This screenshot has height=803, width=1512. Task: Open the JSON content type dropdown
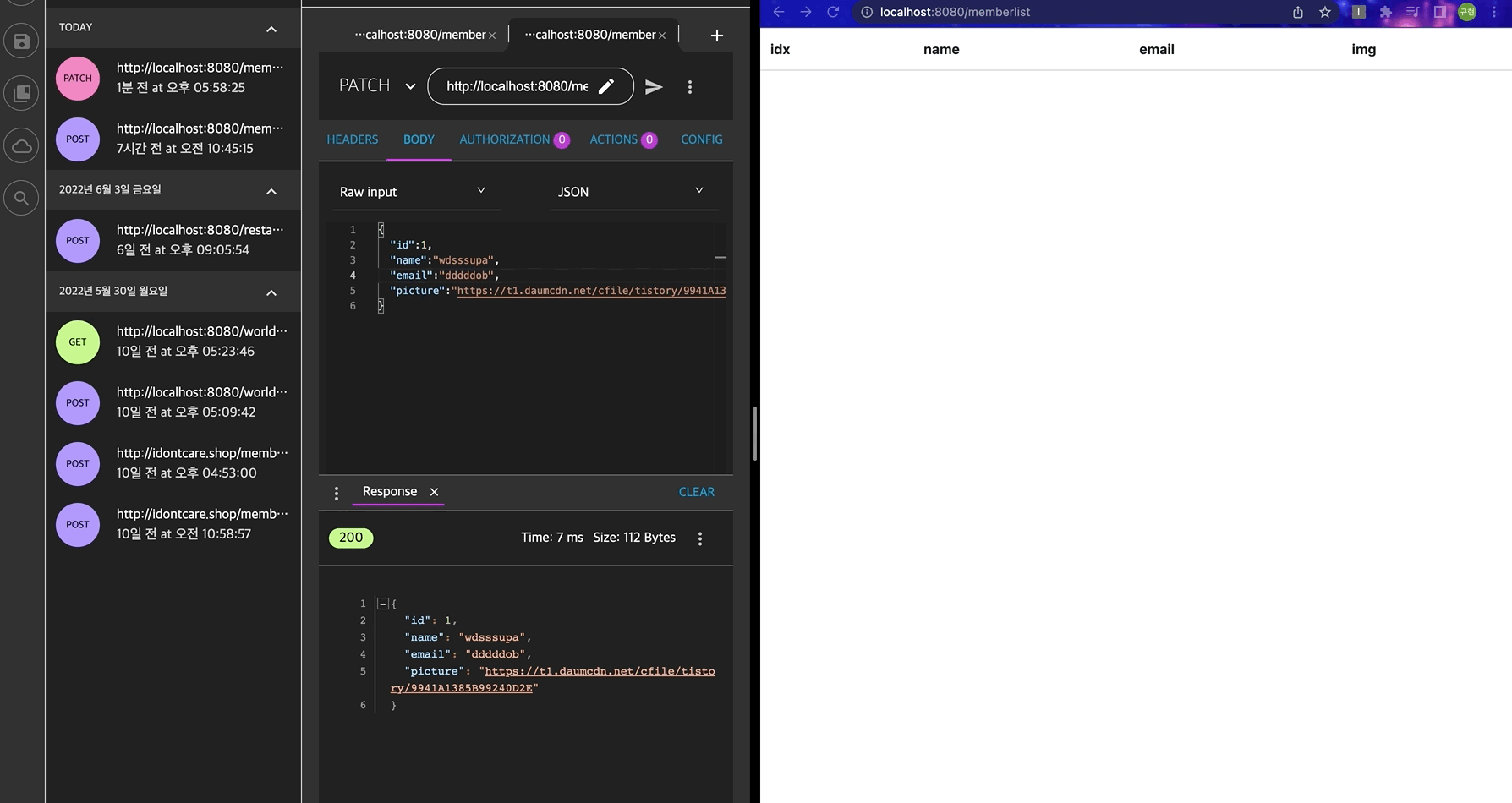(634, 192)
